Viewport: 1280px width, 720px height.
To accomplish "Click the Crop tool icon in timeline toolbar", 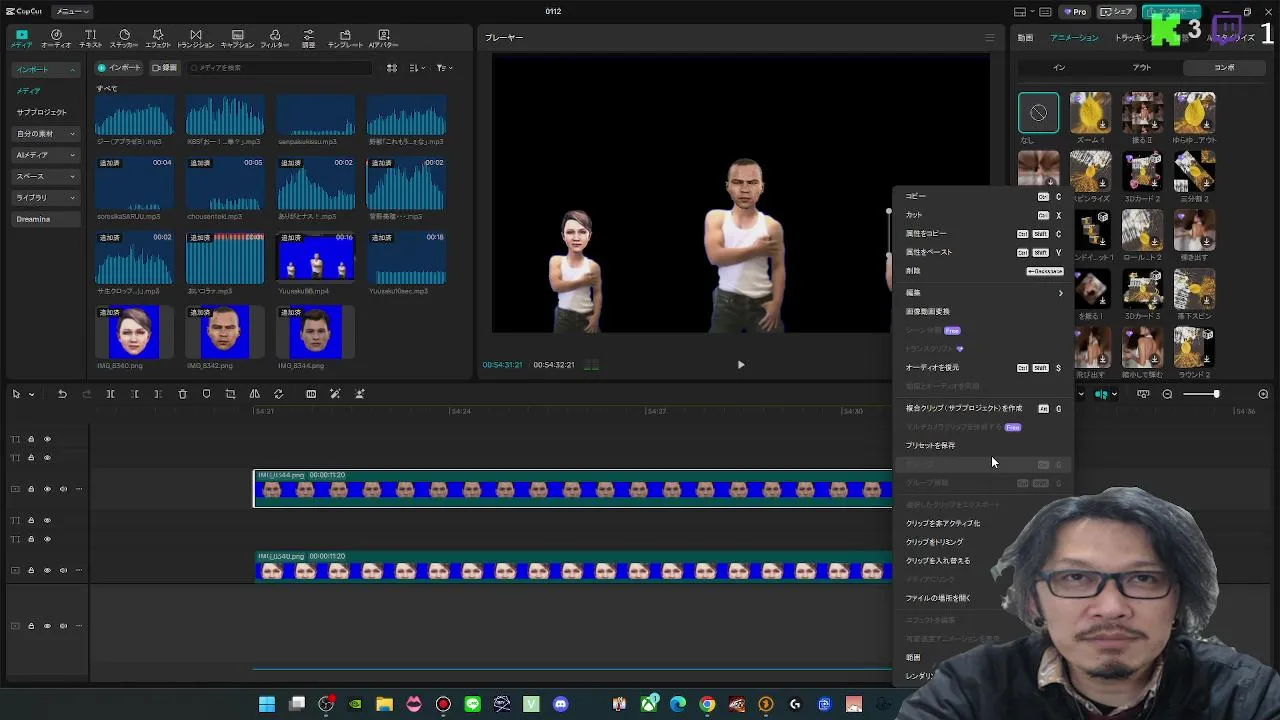I will tap(230, 394).
